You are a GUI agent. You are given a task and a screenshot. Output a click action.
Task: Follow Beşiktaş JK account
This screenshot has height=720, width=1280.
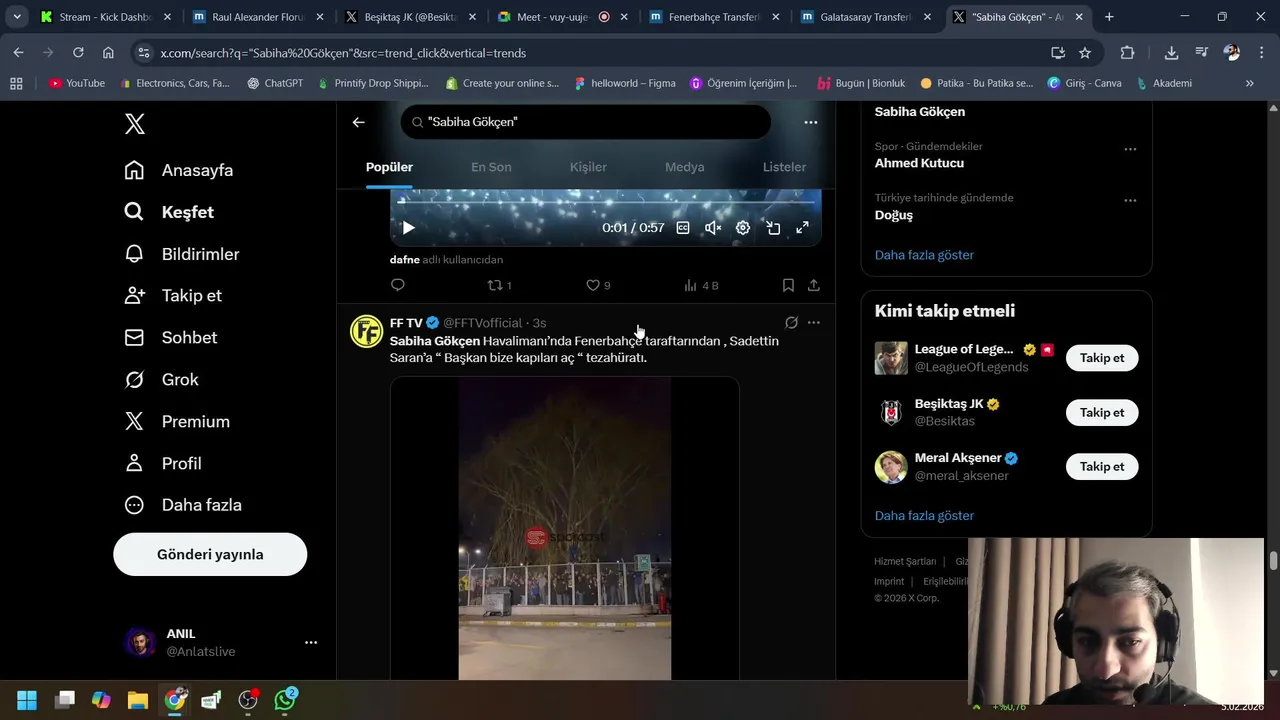pos(1102,412)
